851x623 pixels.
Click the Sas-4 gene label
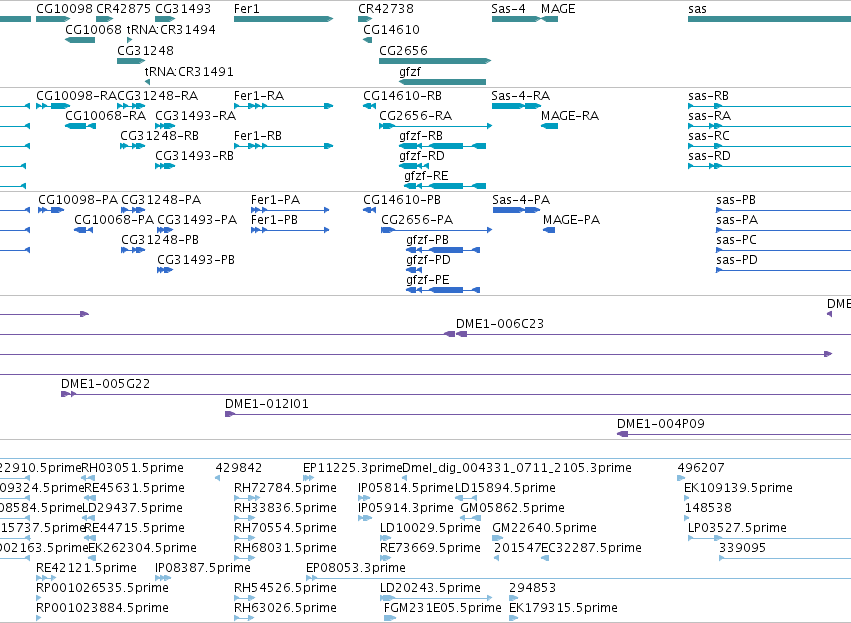coord(508,9)
